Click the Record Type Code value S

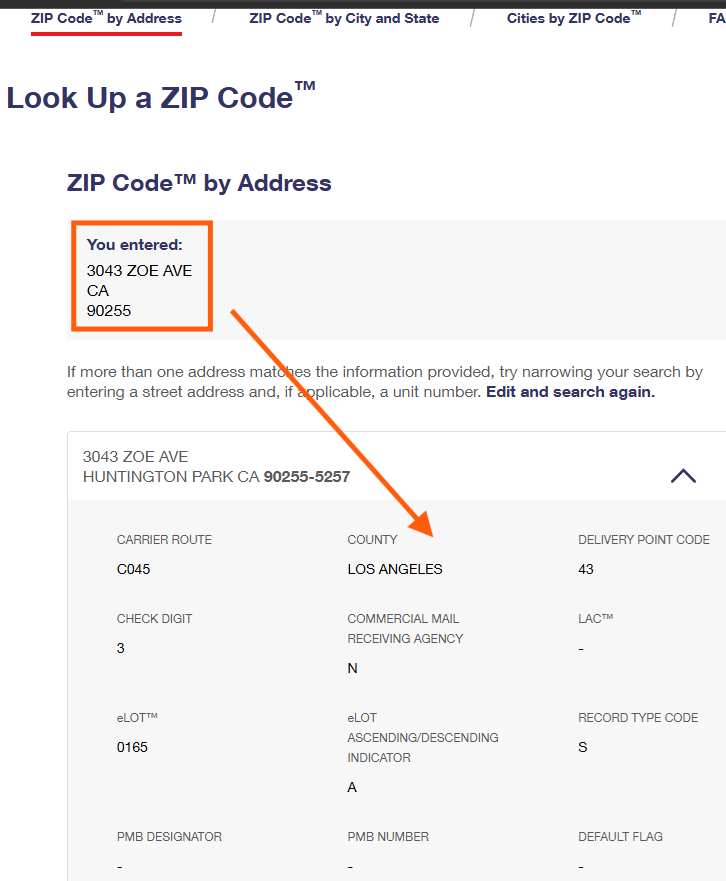583,747
